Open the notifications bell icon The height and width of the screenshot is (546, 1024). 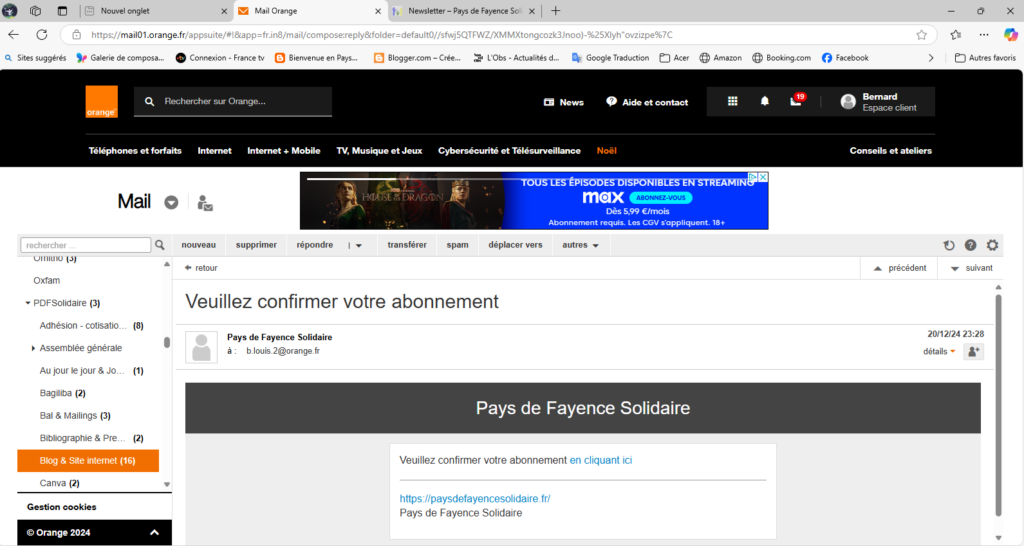pyautogui.click(x=765, y=102)
